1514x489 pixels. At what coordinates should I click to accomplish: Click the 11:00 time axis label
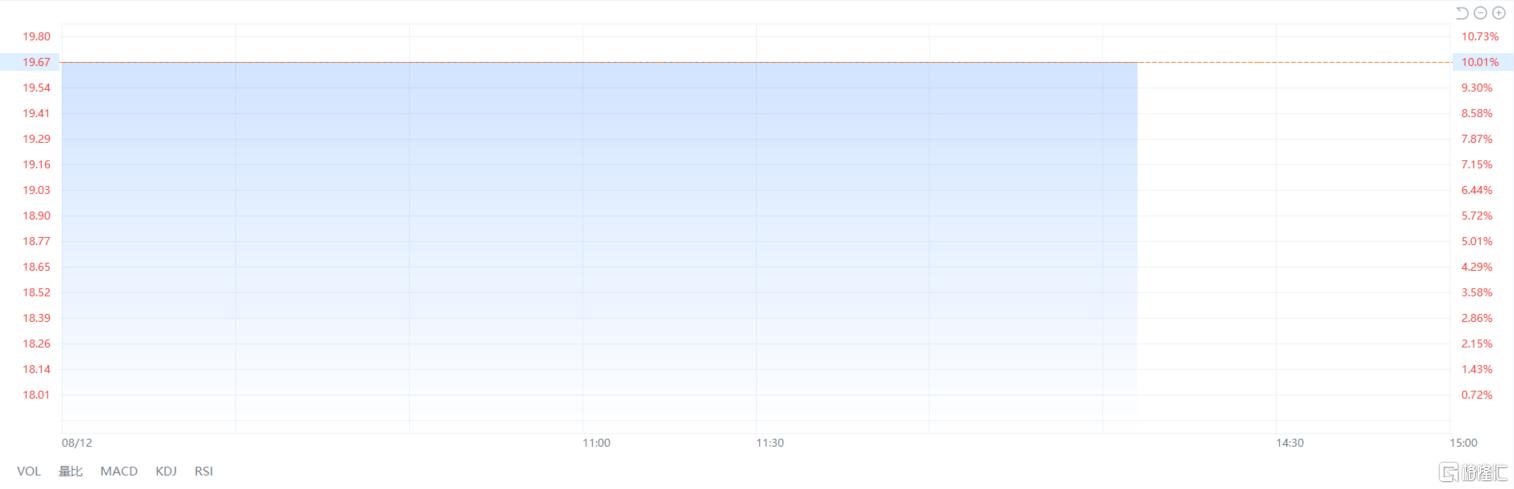(x=596, y=442)
